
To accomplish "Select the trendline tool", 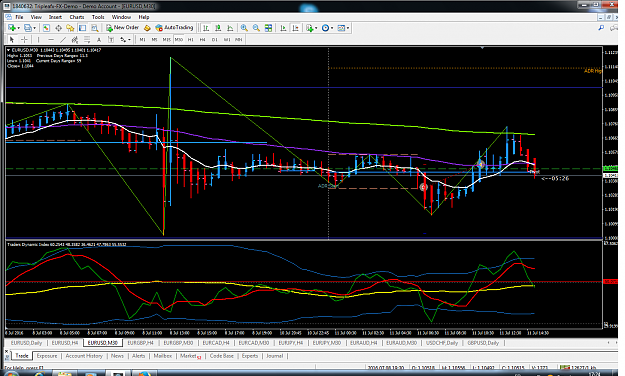I will [x=63, y=39].
